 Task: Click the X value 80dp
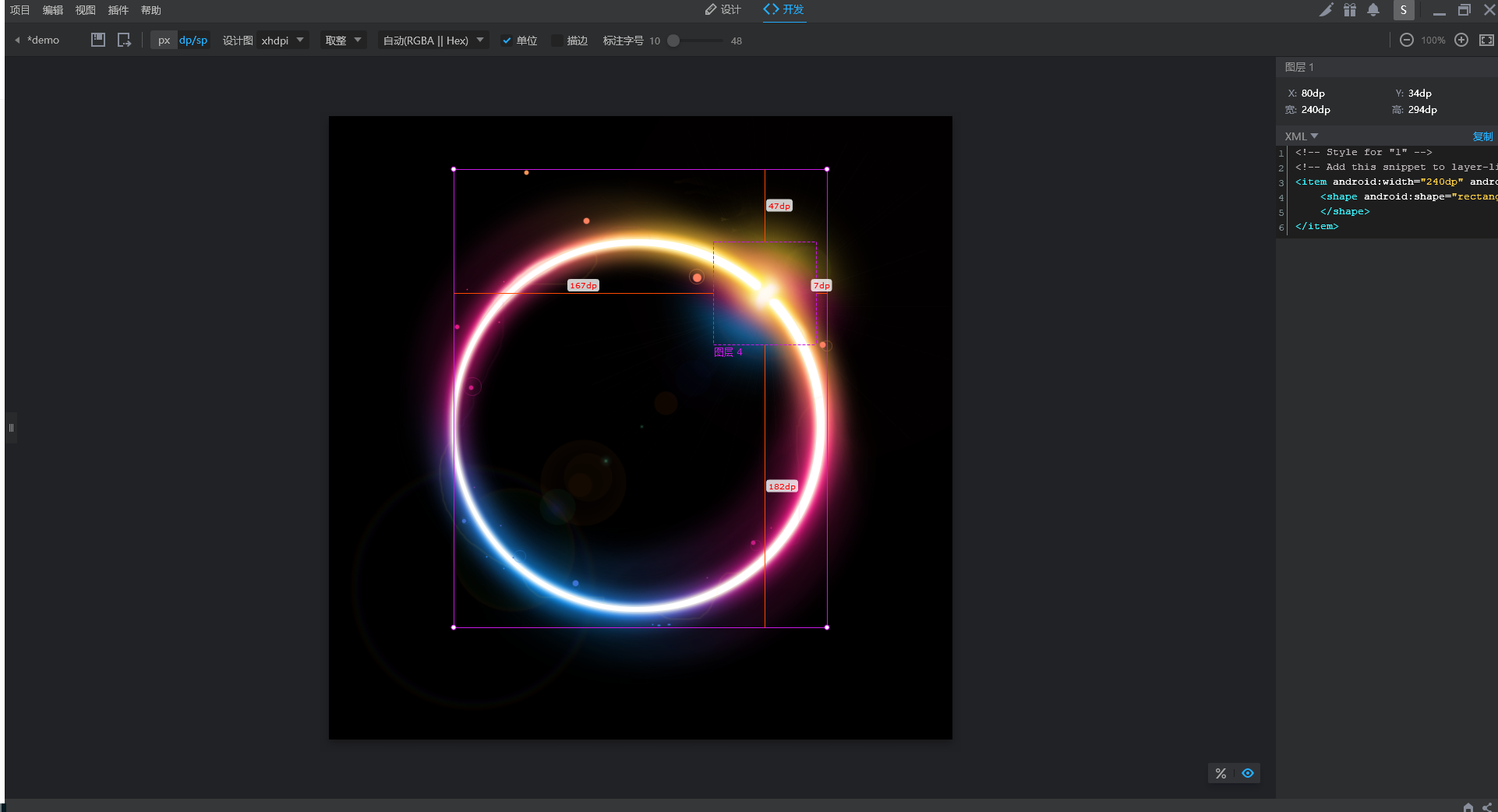tap(1313, 94)
